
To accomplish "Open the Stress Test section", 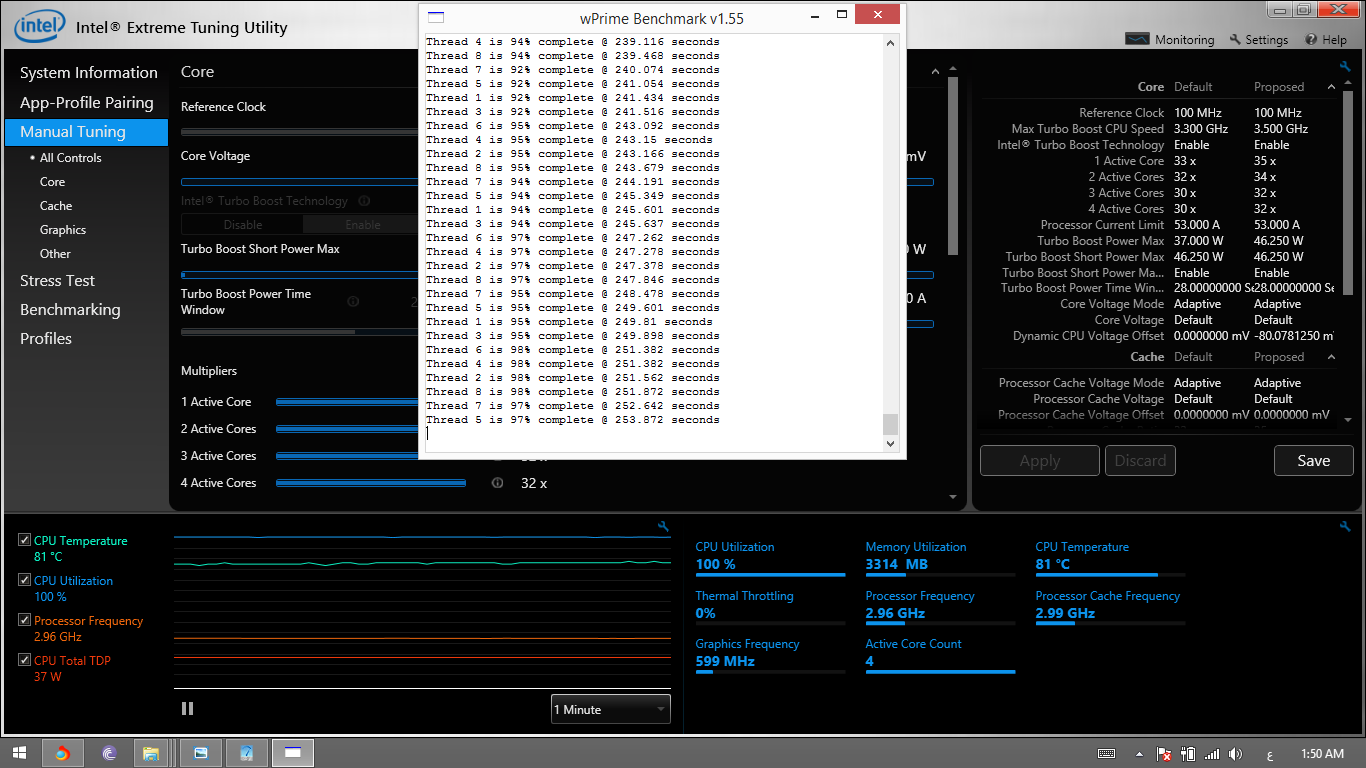I will [58, 281].
